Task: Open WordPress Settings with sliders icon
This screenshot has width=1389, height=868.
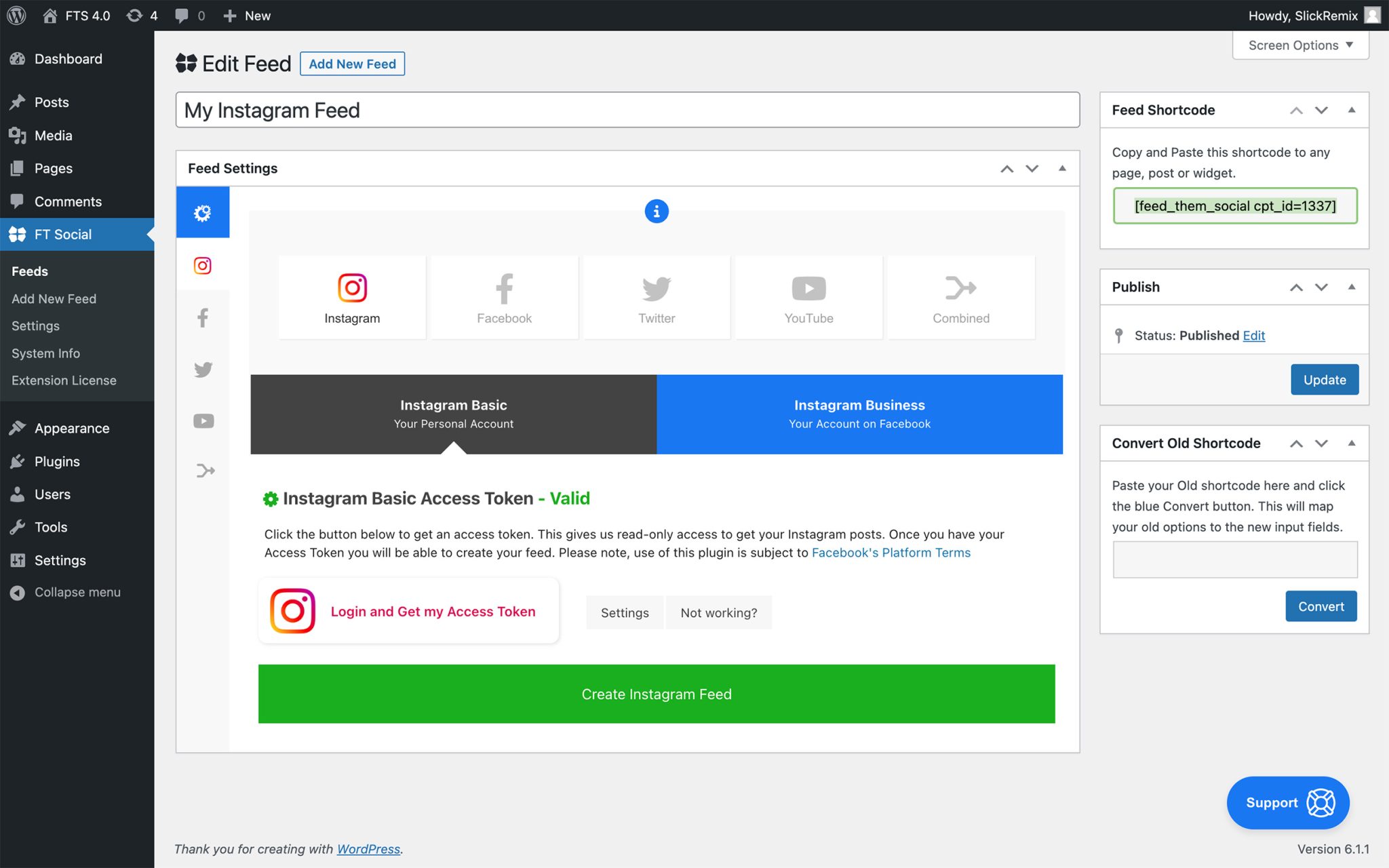Action: [77, 561]
